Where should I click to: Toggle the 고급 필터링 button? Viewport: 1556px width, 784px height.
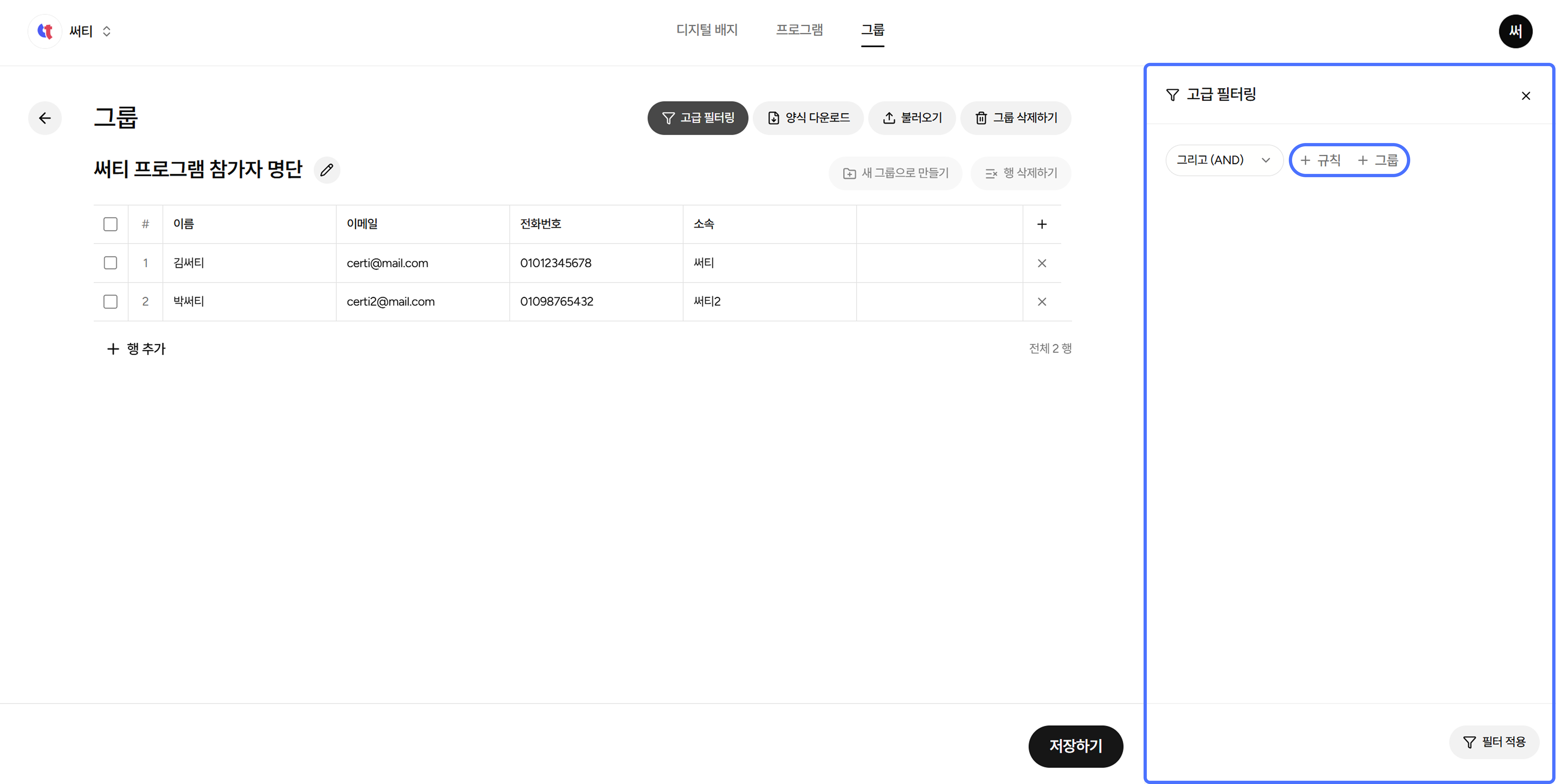698,118
